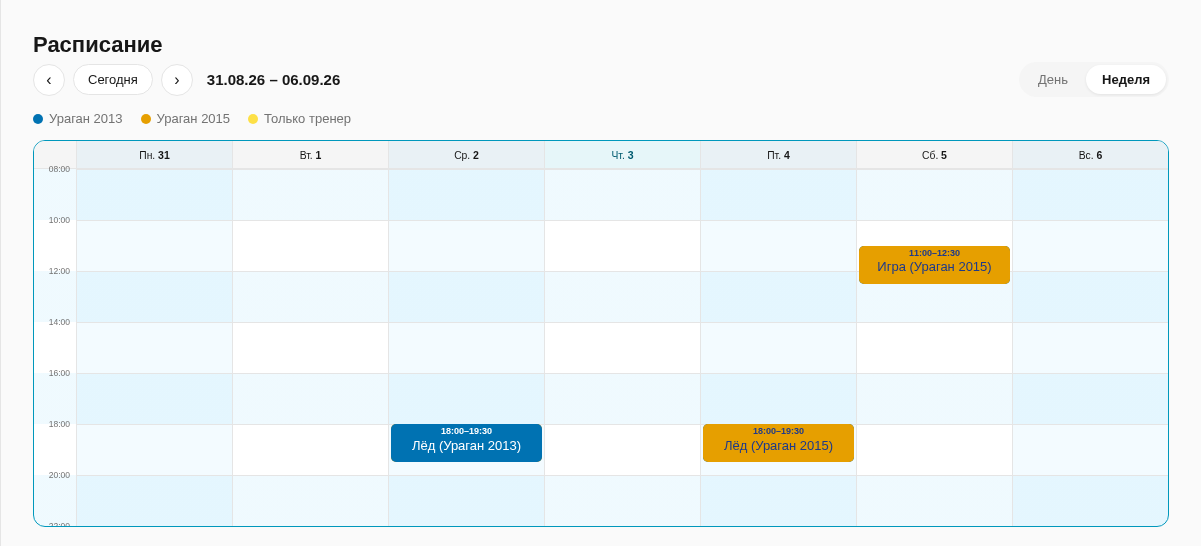Viewport: 1201px width, 546px height.
Task: Go to previous week with left arrow
Action: coord(49,80)
